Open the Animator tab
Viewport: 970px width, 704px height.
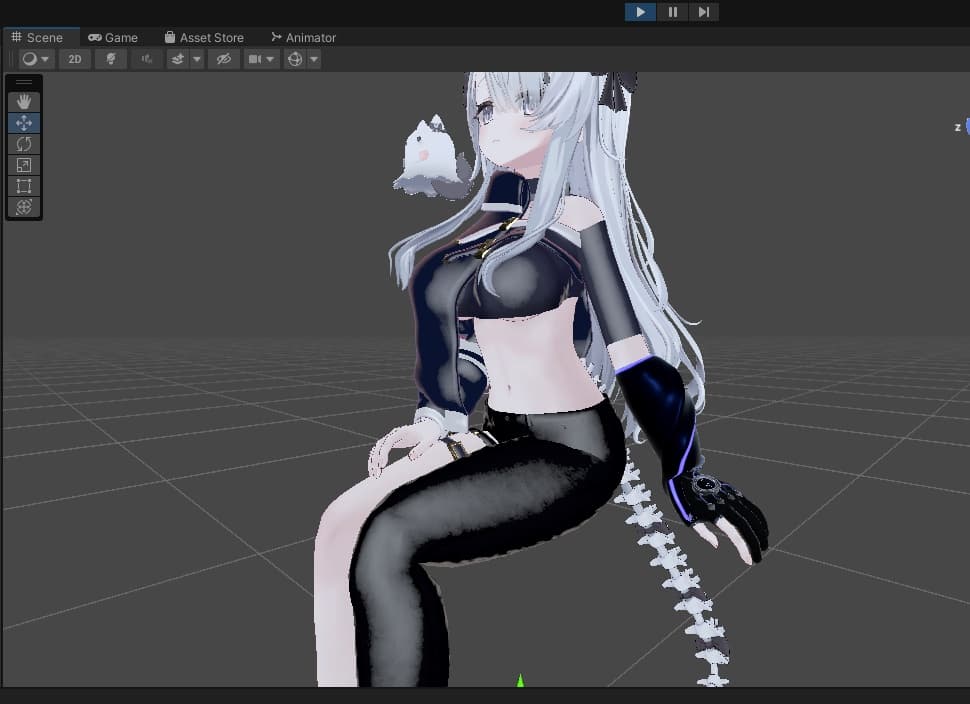(x=304, y=37)
